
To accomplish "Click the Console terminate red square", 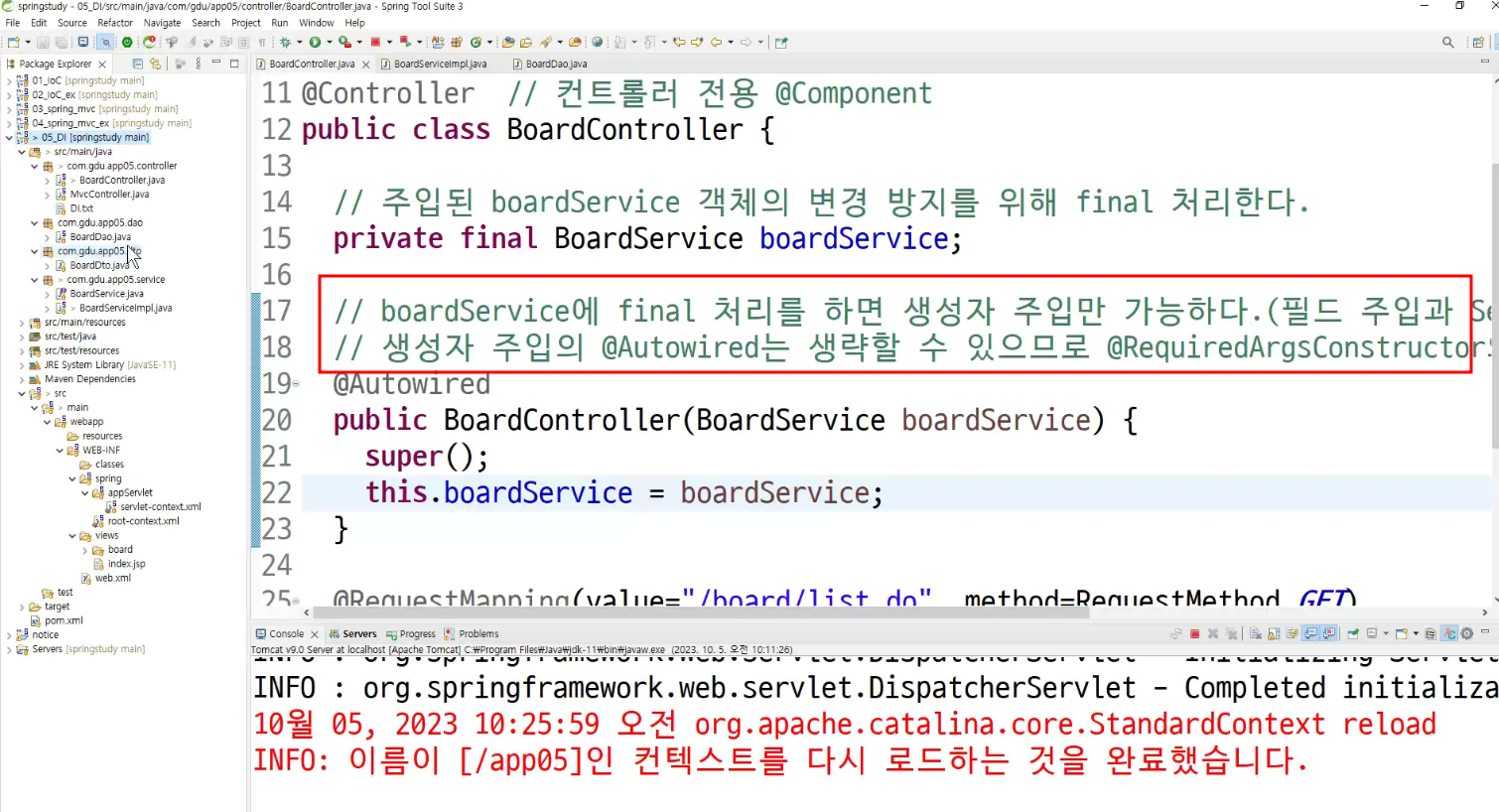I will pos(1194,633).
